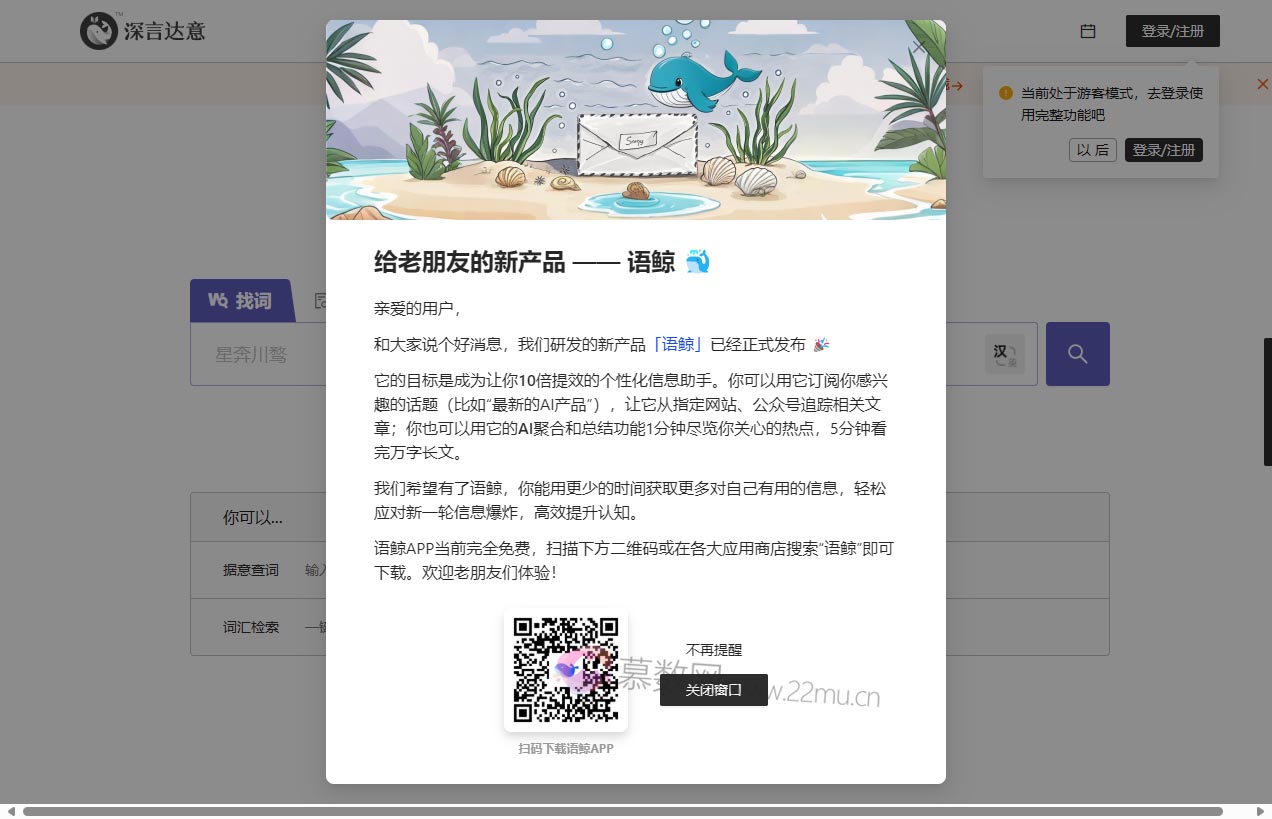Screen dimensions: 1272x819
Task: Click the yellow warning info icon
Action: point(1004,91)
